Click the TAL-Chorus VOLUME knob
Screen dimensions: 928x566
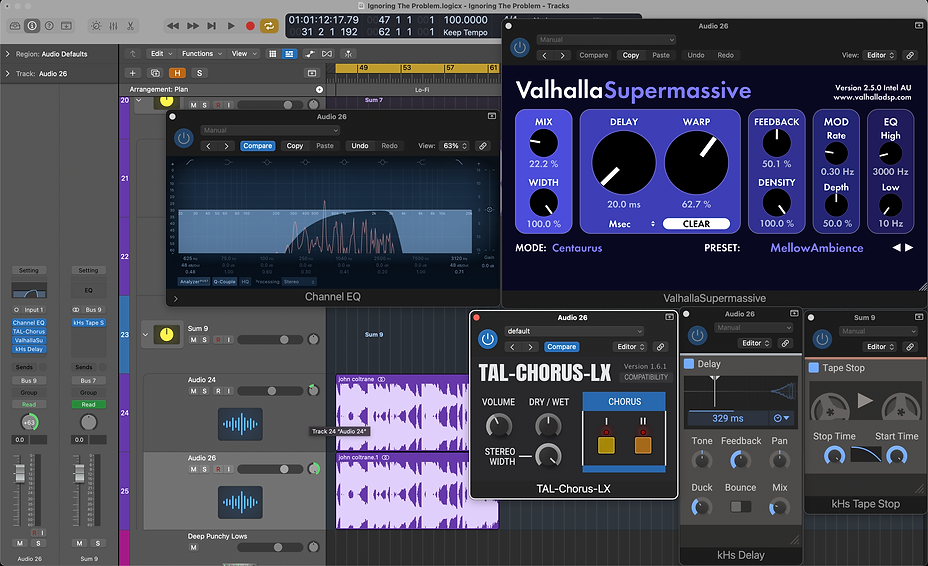pyautogui.click(x=498, y=426)
